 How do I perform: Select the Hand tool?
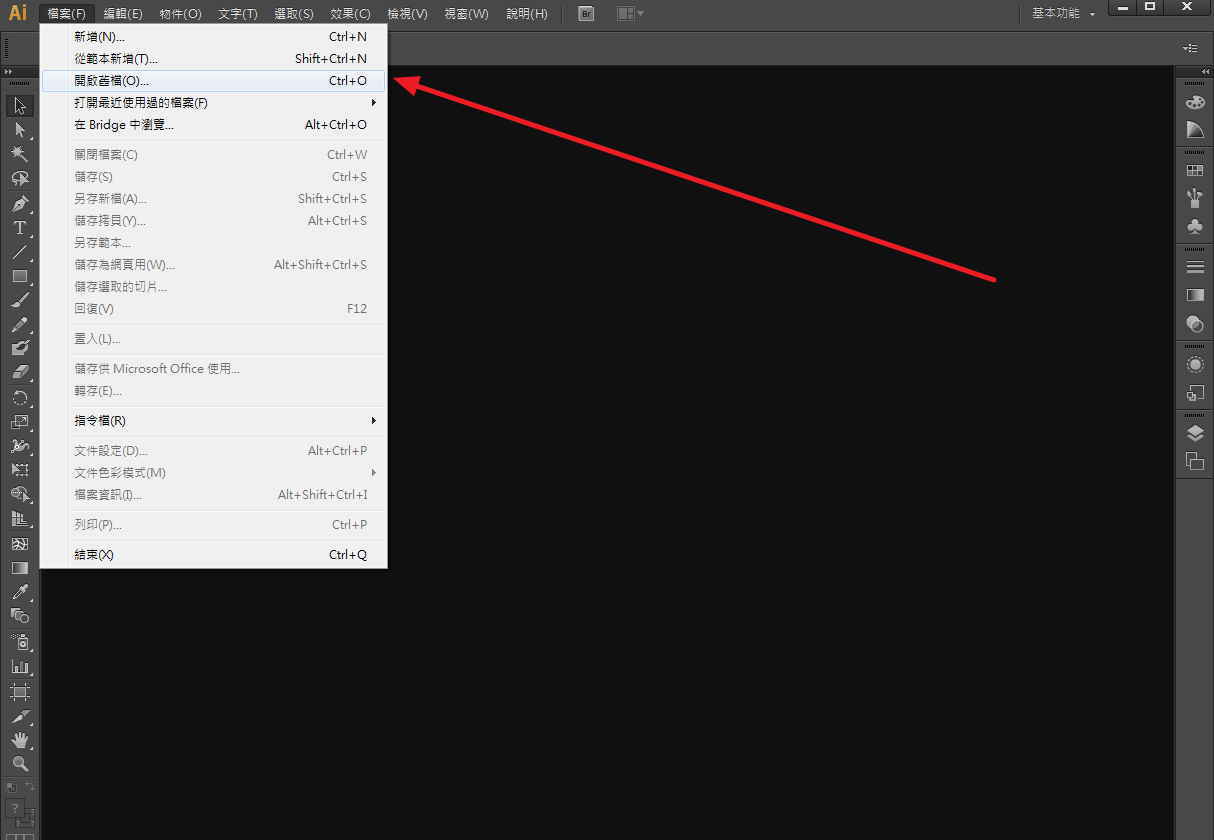coord(19,740)
